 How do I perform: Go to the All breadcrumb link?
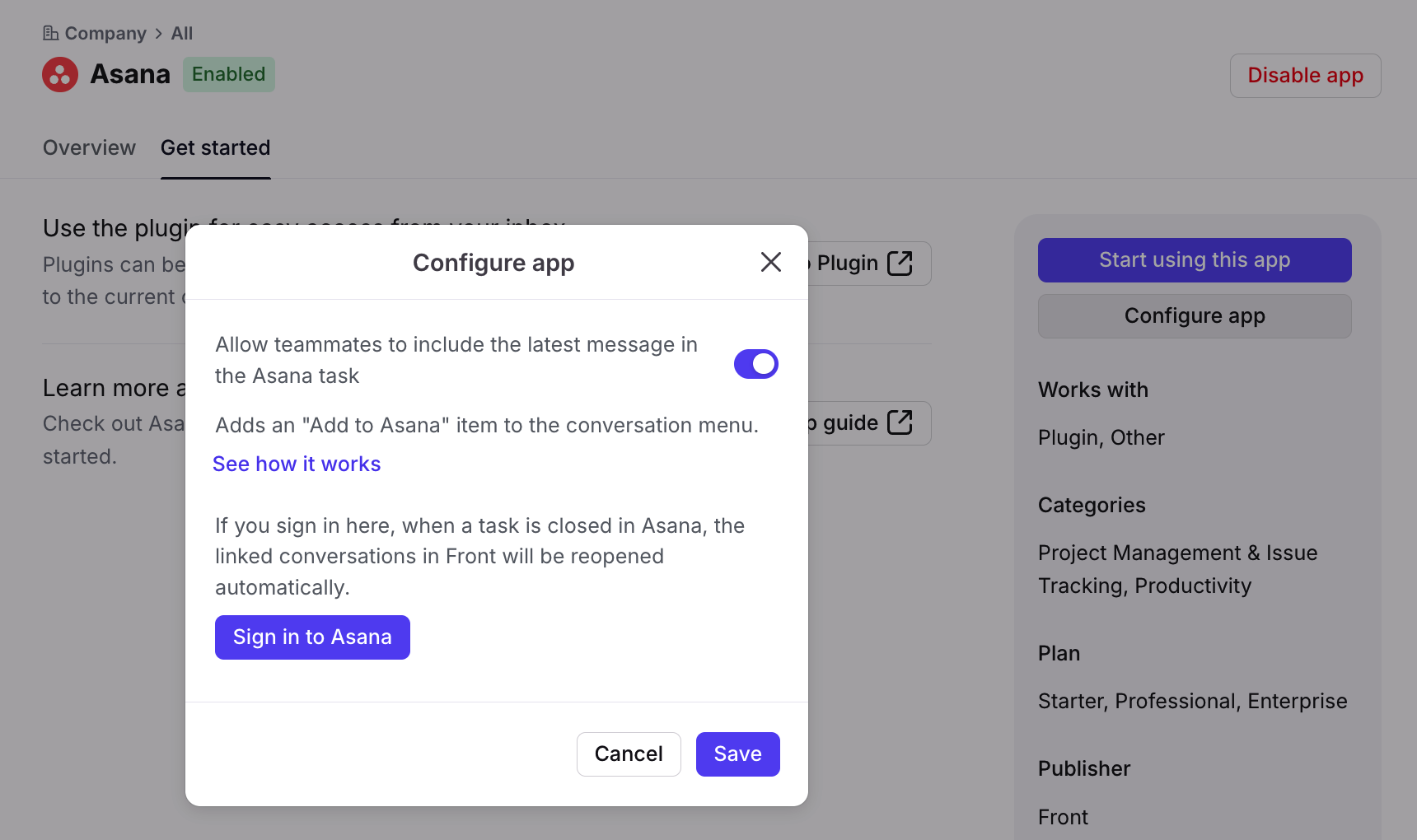[181, 34]
